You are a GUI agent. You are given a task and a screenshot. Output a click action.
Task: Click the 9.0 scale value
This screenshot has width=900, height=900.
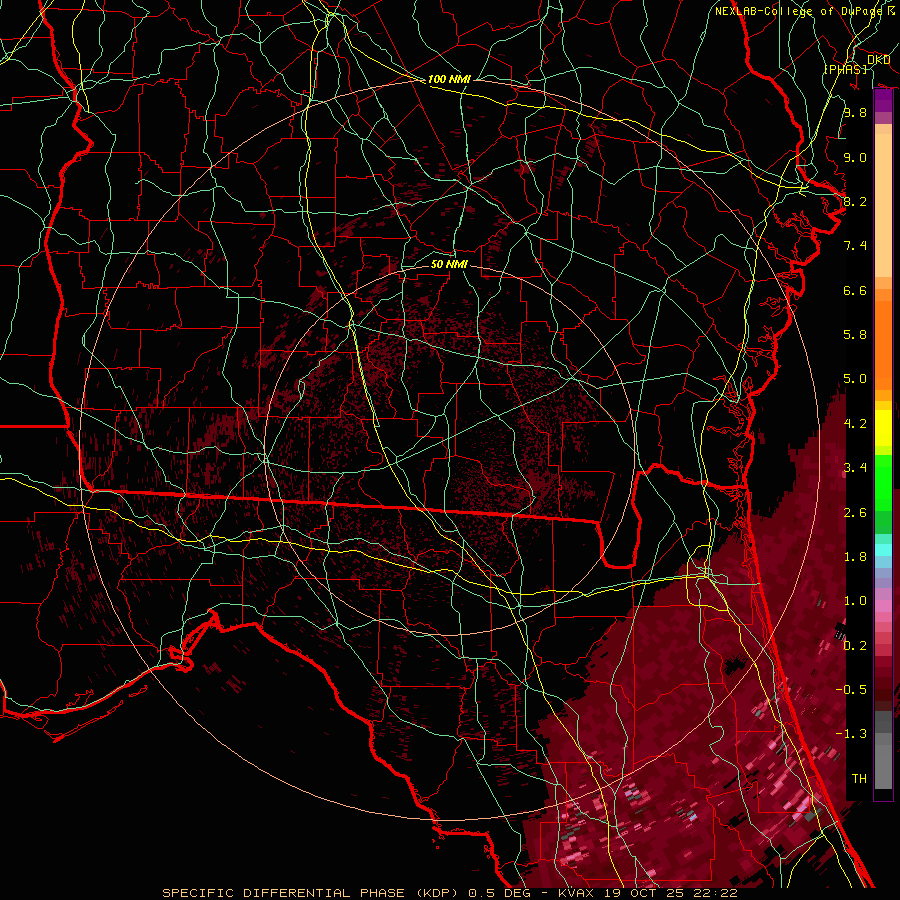[x=855, y=157]
